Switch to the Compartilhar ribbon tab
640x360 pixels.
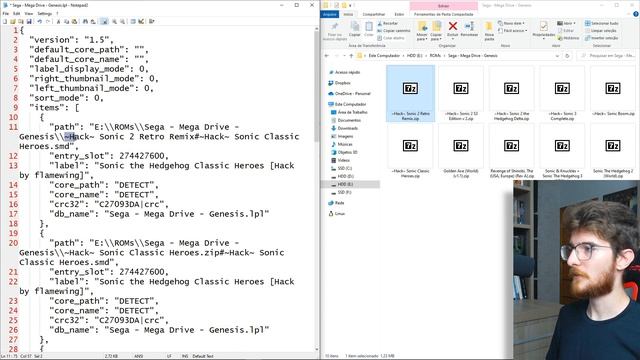373,14
